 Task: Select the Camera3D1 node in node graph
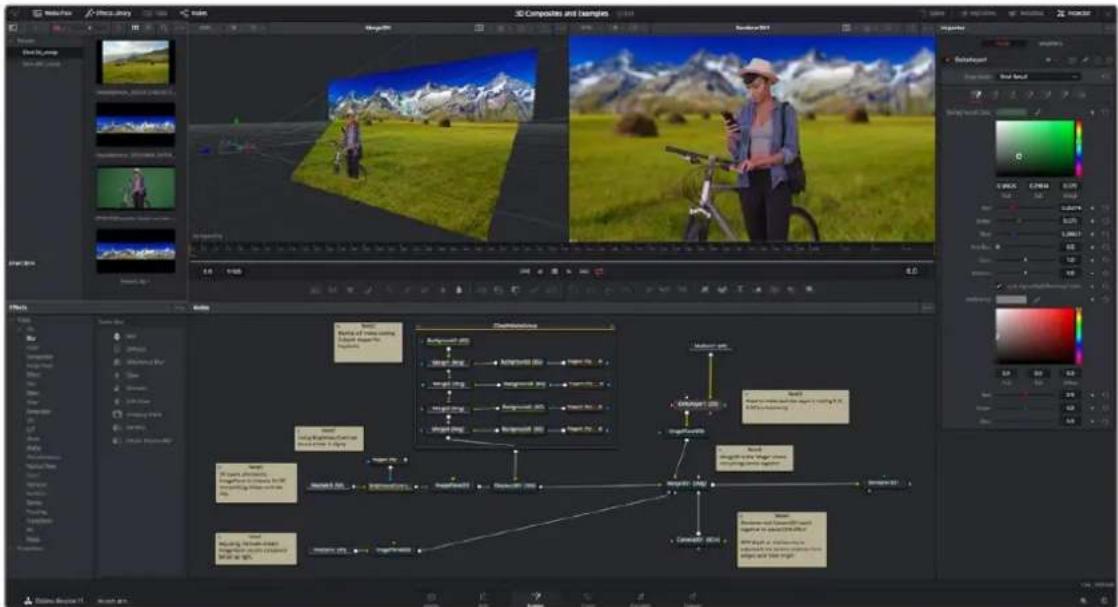(697, 540)
